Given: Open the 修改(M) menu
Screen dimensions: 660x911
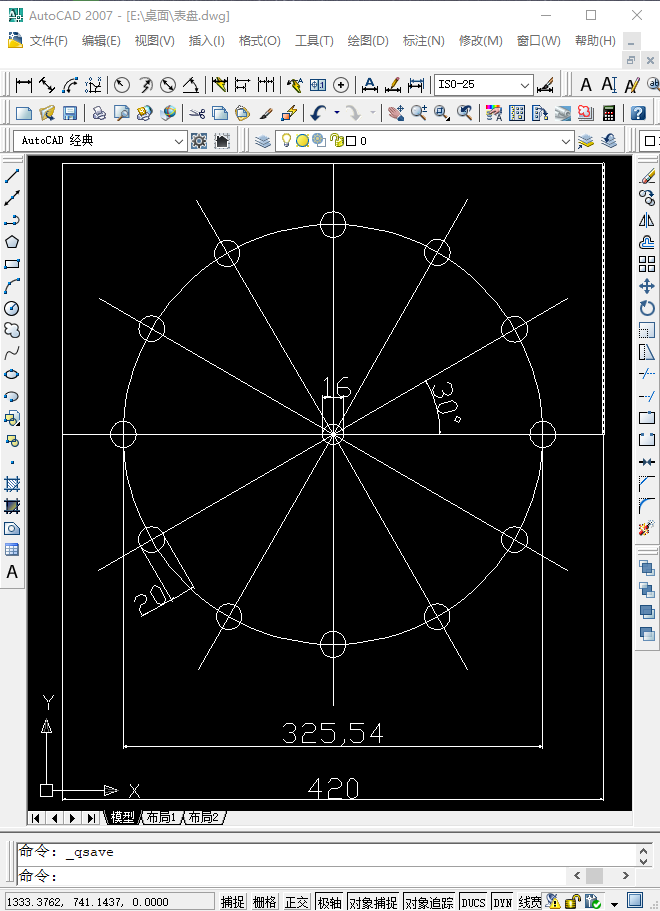Looking at the screenshot, I should click(x=480, y=41).
